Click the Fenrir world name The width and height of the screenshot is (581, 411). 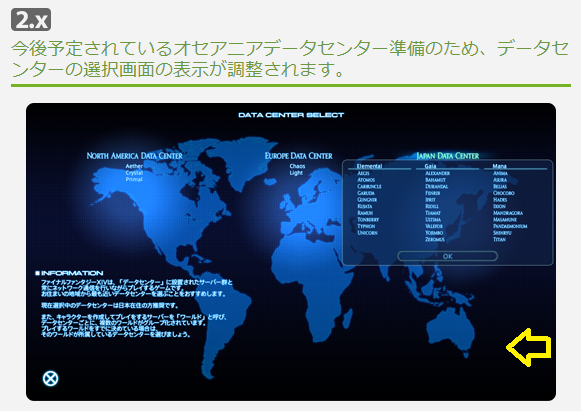[433, 193]
